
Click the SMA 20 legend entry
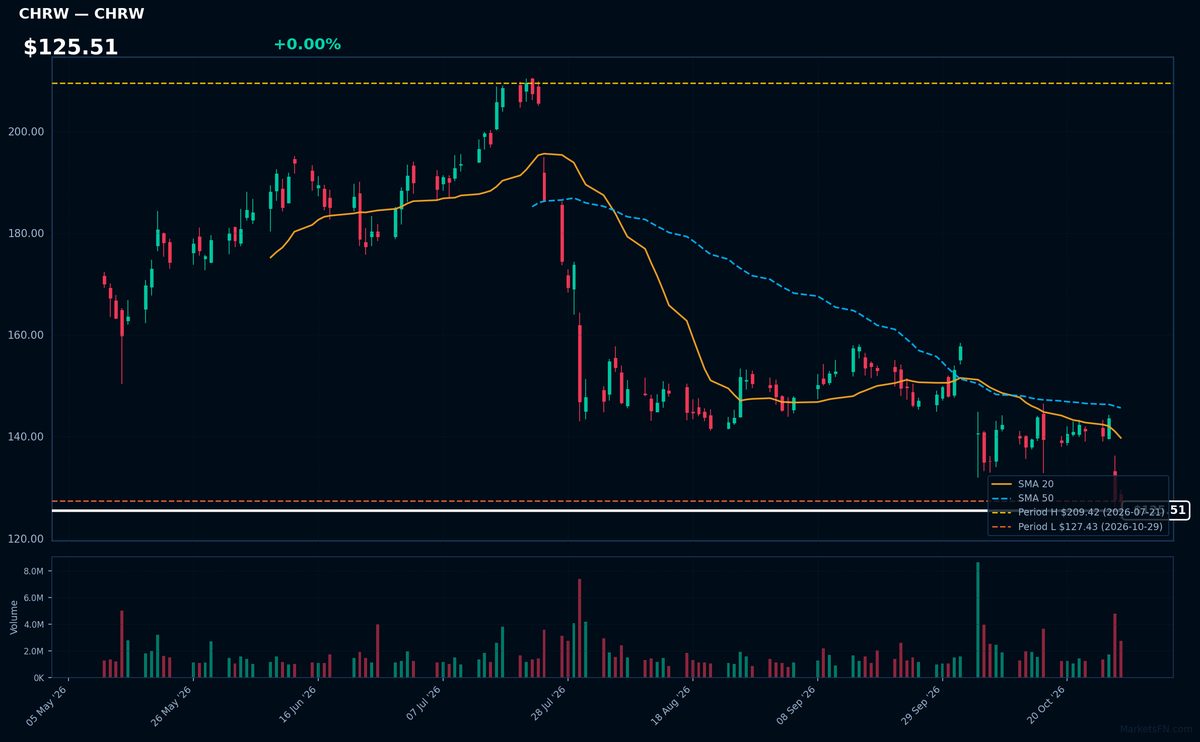[x=1023, y=484]
